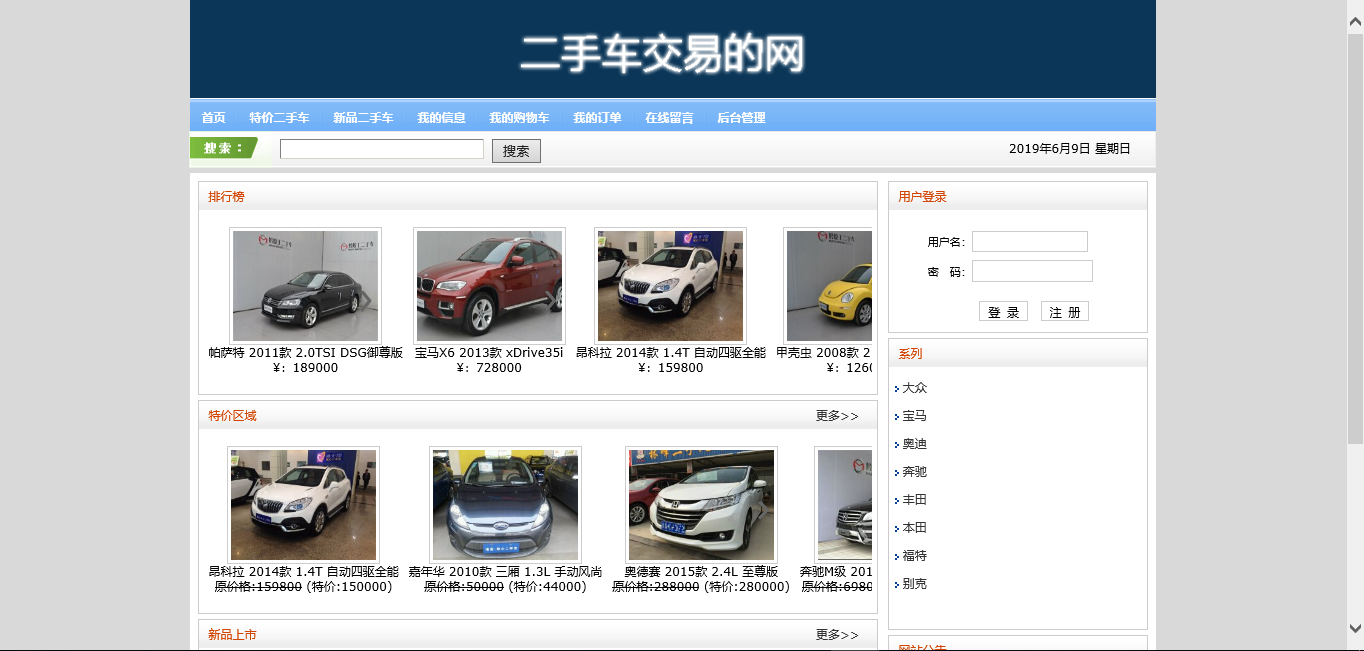The height and width of the screenshot is (651, 1364).
Task: Click the 嘉年华 2010款 三厢 title
Action: coord(505,572)
